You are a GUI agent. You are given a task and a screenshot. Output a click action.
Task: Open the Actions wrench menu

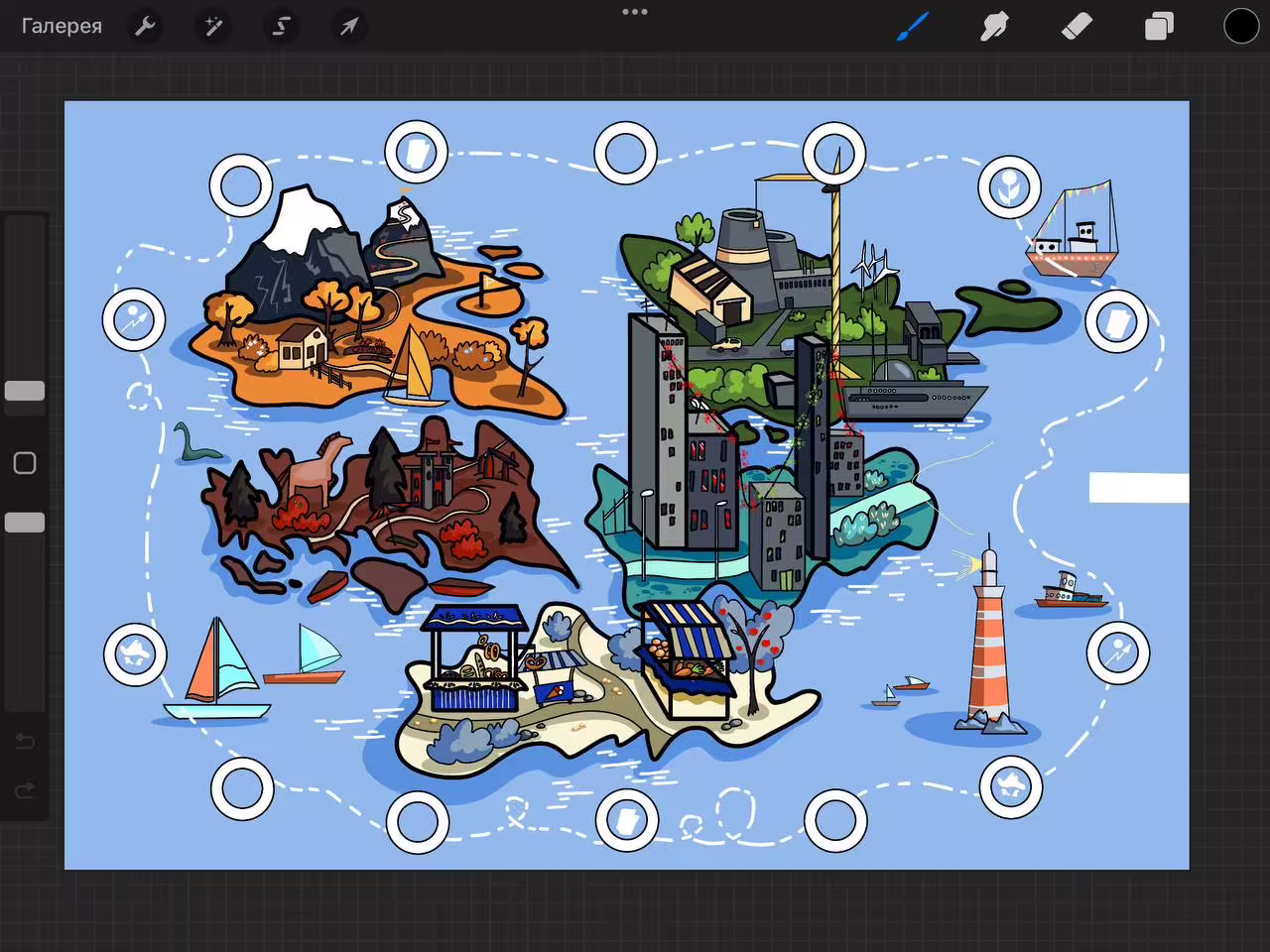tap(145, 26)
